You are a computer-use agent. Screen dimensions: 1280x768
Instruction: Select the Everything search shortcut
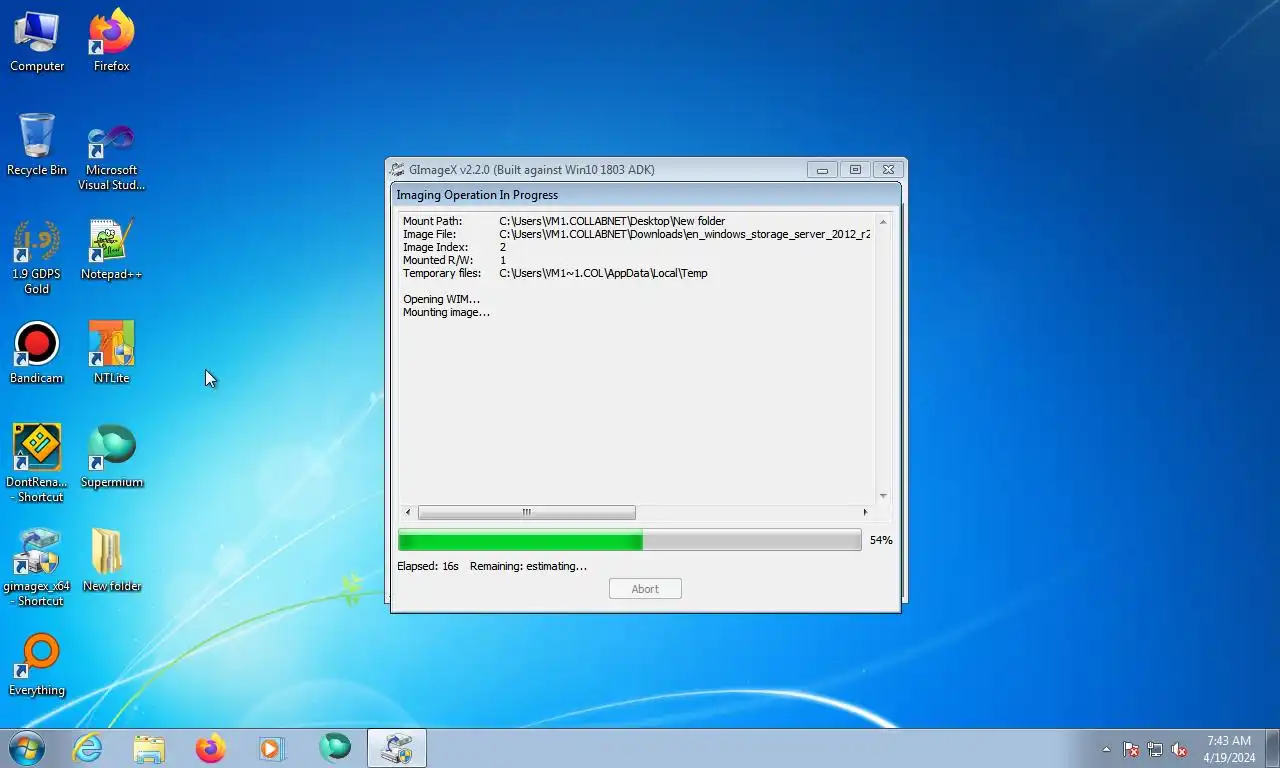[37, 665]
